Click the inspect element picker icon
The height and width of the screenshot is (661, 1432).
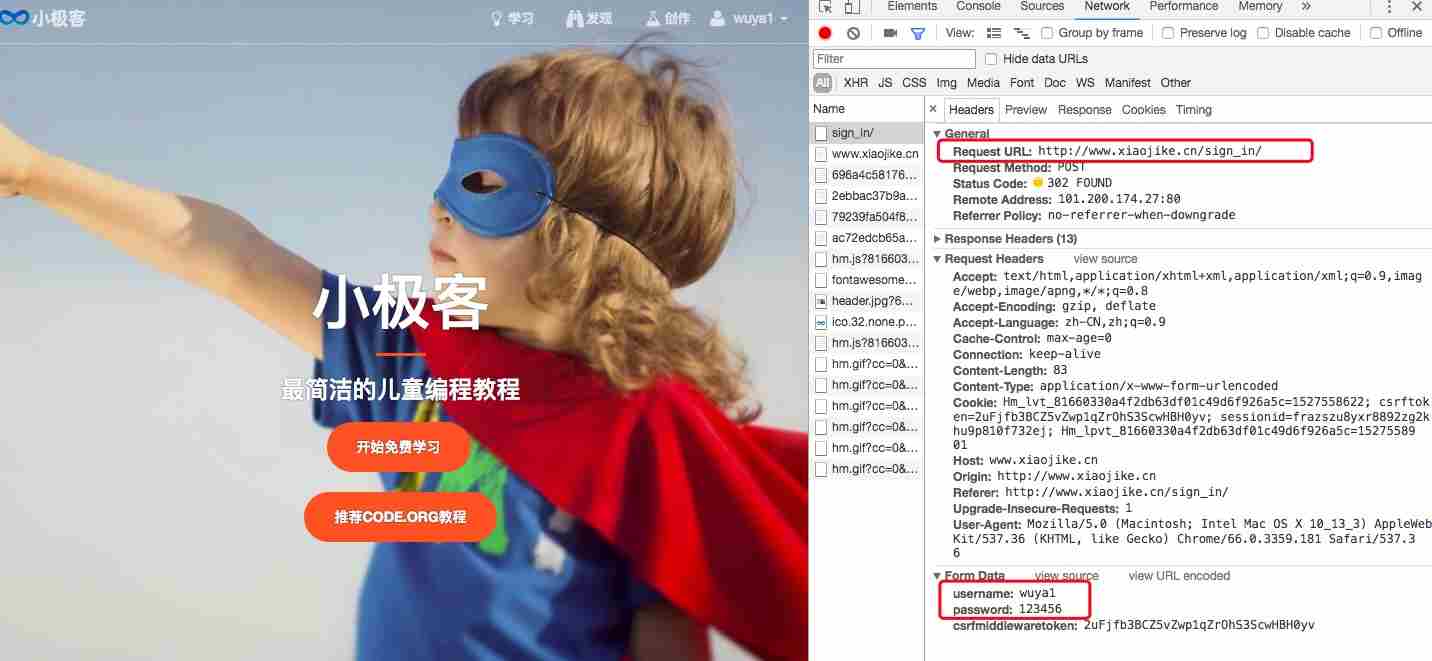coord(825,7)
